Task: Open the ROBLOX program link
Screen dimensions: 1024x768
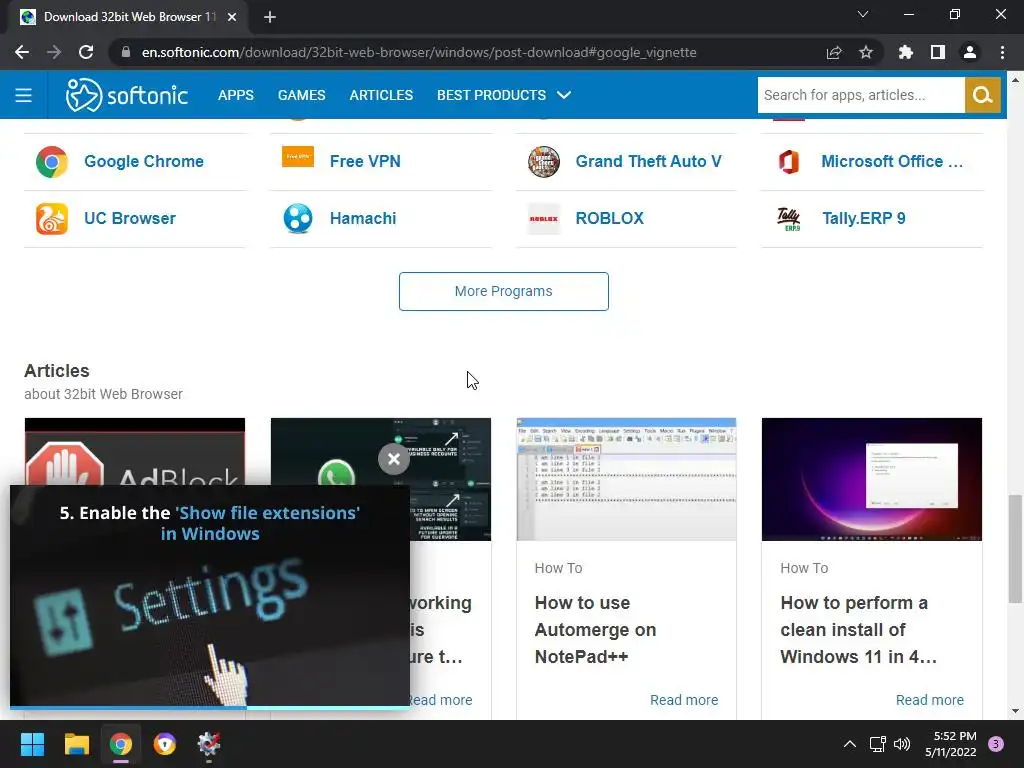Action: 610,218
